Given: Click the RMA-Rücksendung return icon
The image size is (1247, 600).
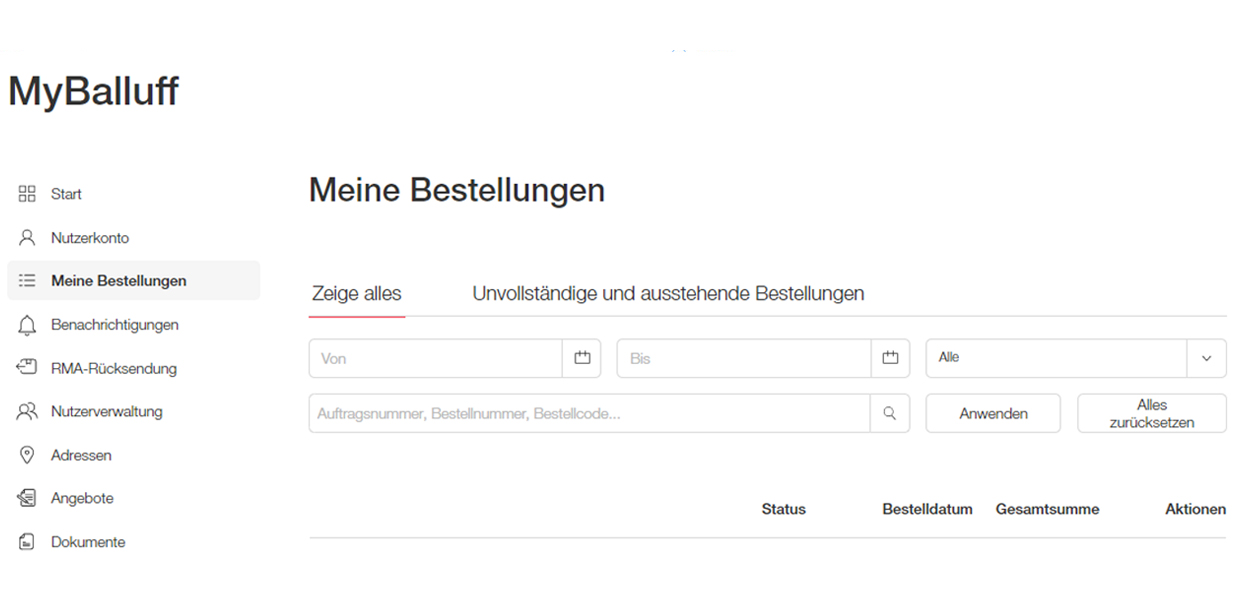Looking at the screenshot, I should pos(27,368).
